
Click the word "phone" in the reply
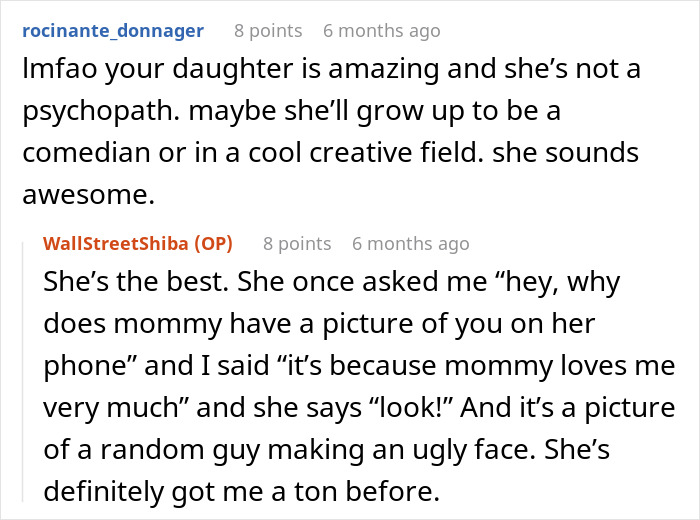(81, 367)
